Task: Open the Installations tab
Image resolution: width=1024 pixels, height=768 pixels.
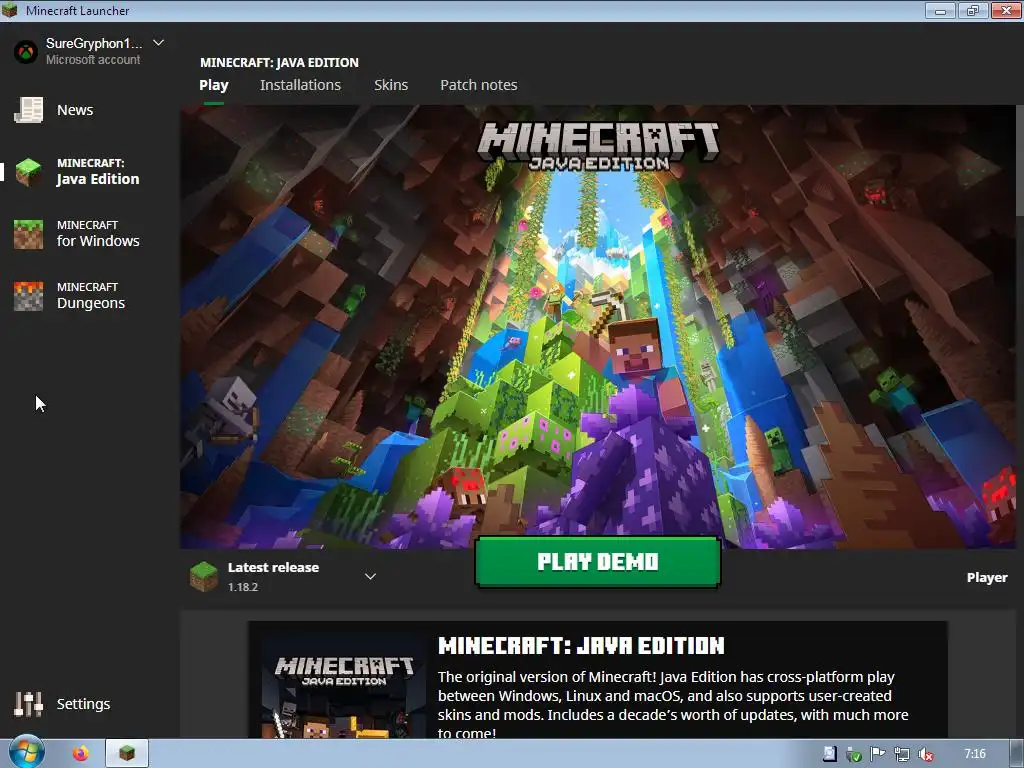Action: pyautogui.click(x=300, y=85)
